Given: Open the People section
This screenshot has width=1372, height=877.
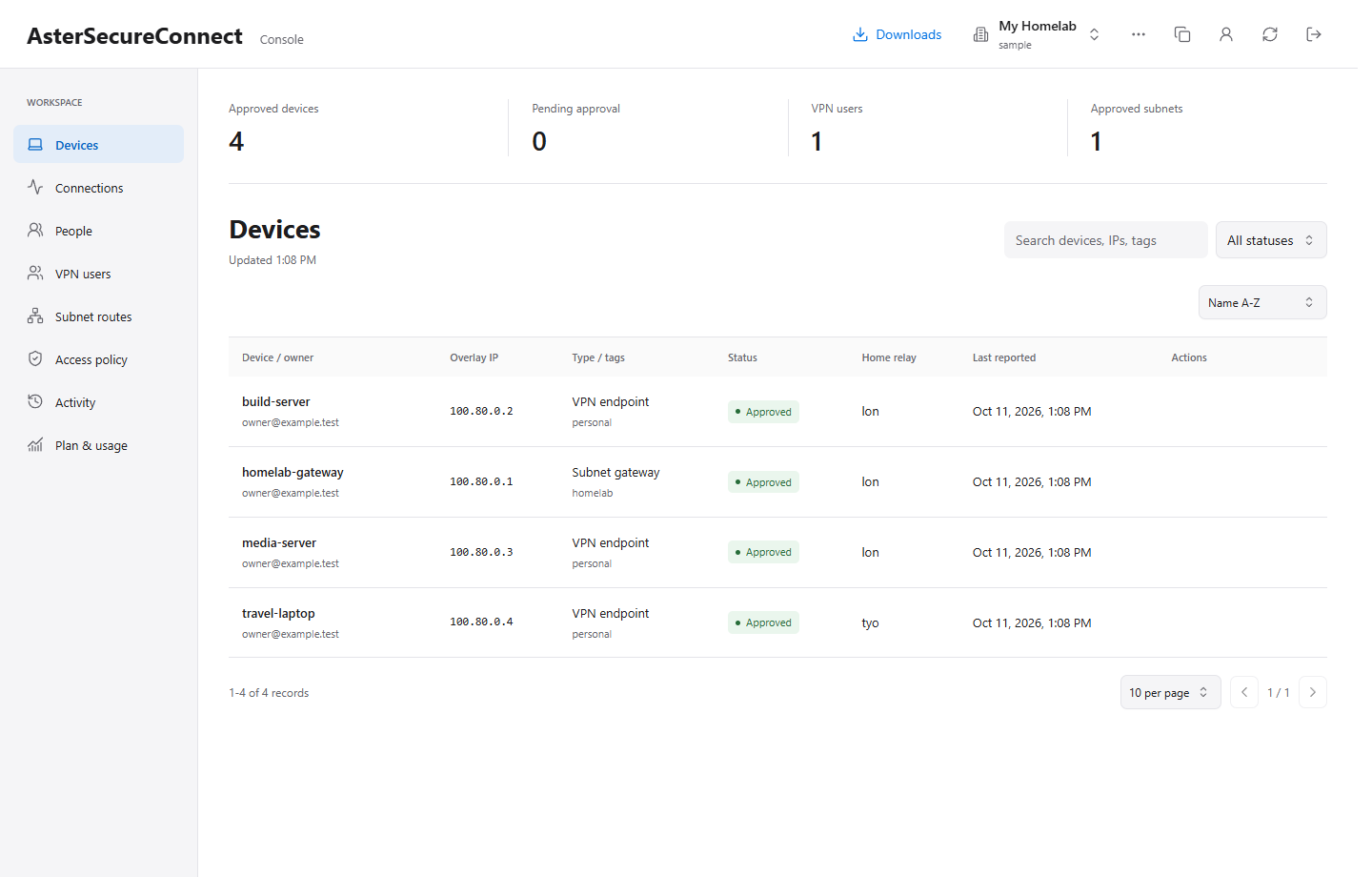Looking at the screenshot, I should 98,231.
